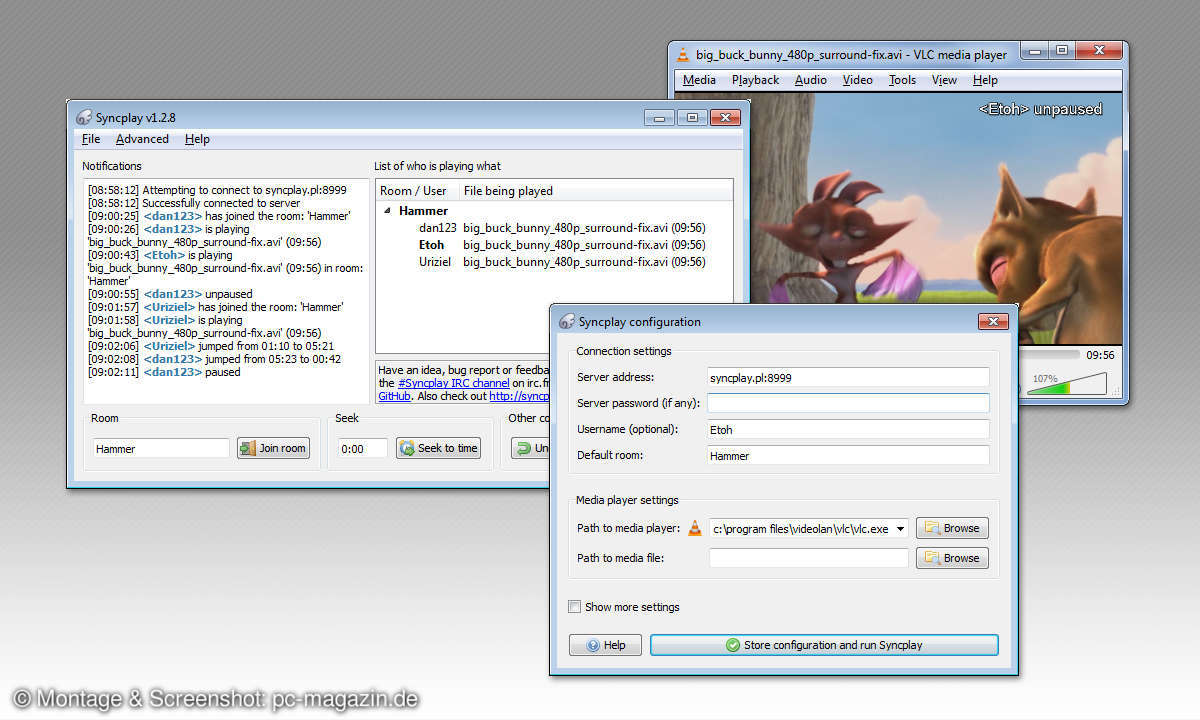Click the VLC playback seek bar
1200x720 pixels.
point(1049,354)
